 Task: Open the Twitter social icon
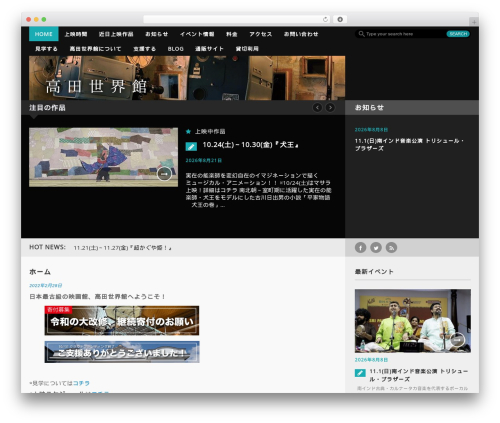click(376, 247)
